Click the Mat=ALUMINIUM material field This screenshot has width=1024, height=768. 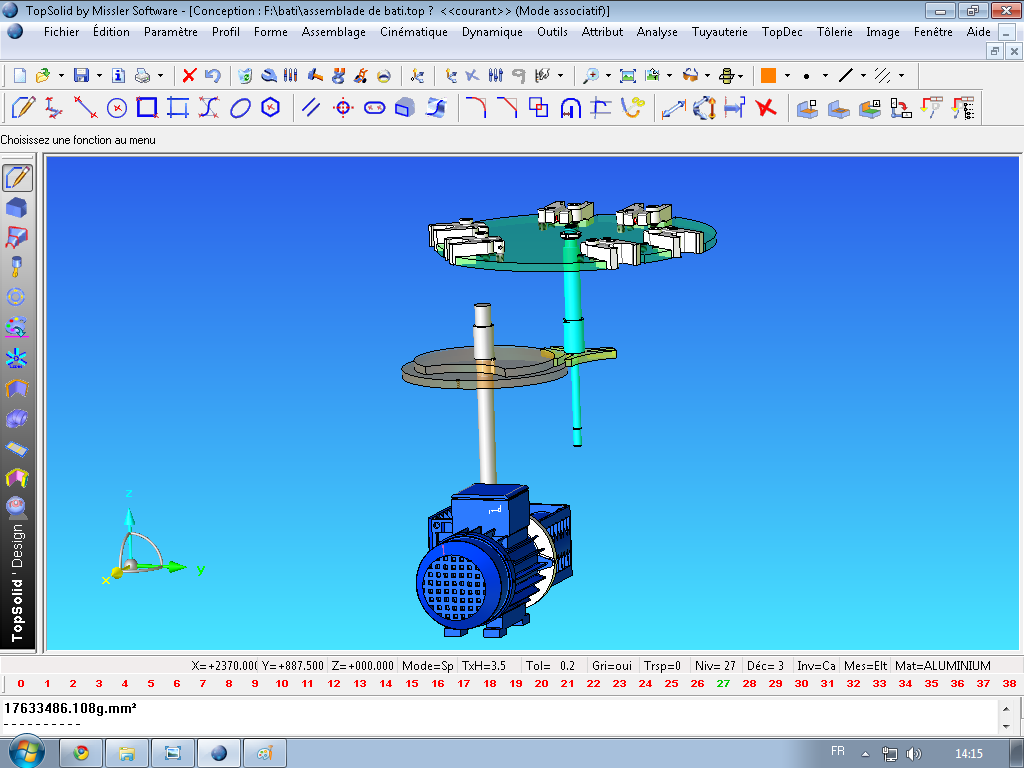943,665
